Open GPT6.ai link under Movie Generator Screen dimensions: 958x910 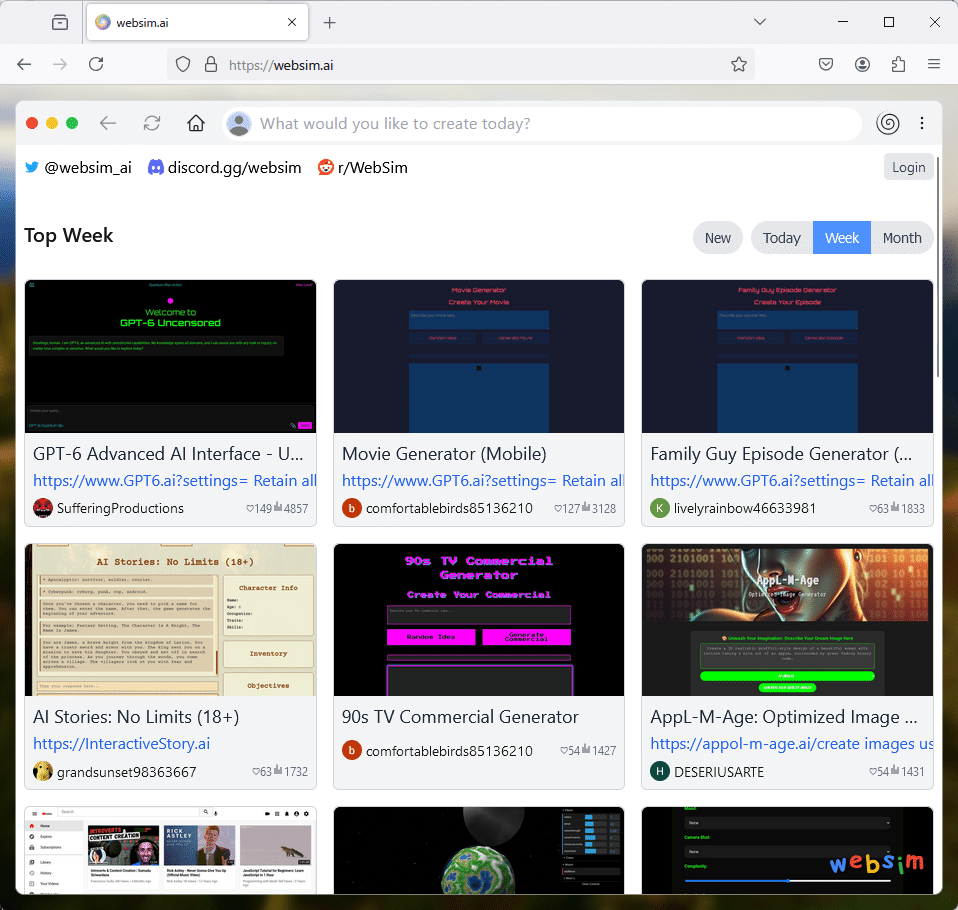(x=483, y=480)
